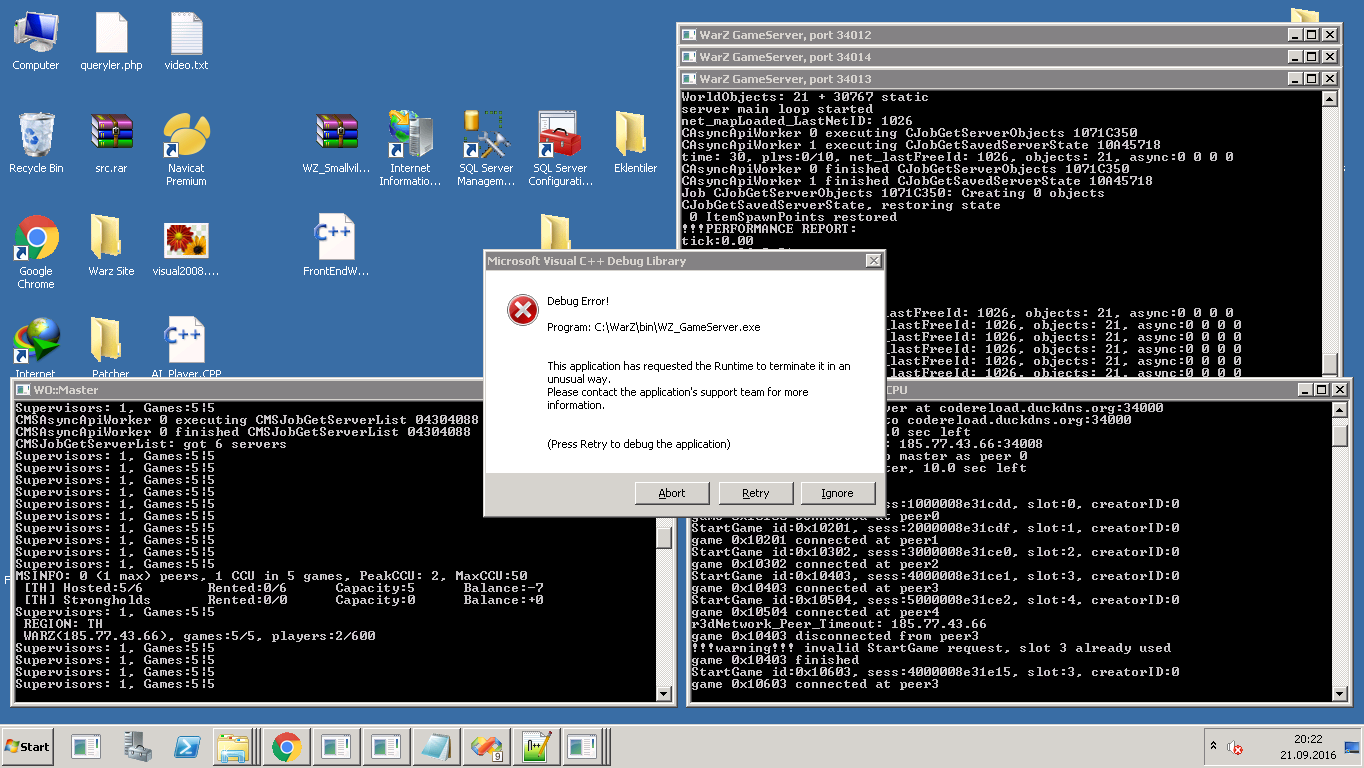Show hidden tray icons chevron
The height and width of the screenshot is (768, 1364).
(x=1213, y=746)
